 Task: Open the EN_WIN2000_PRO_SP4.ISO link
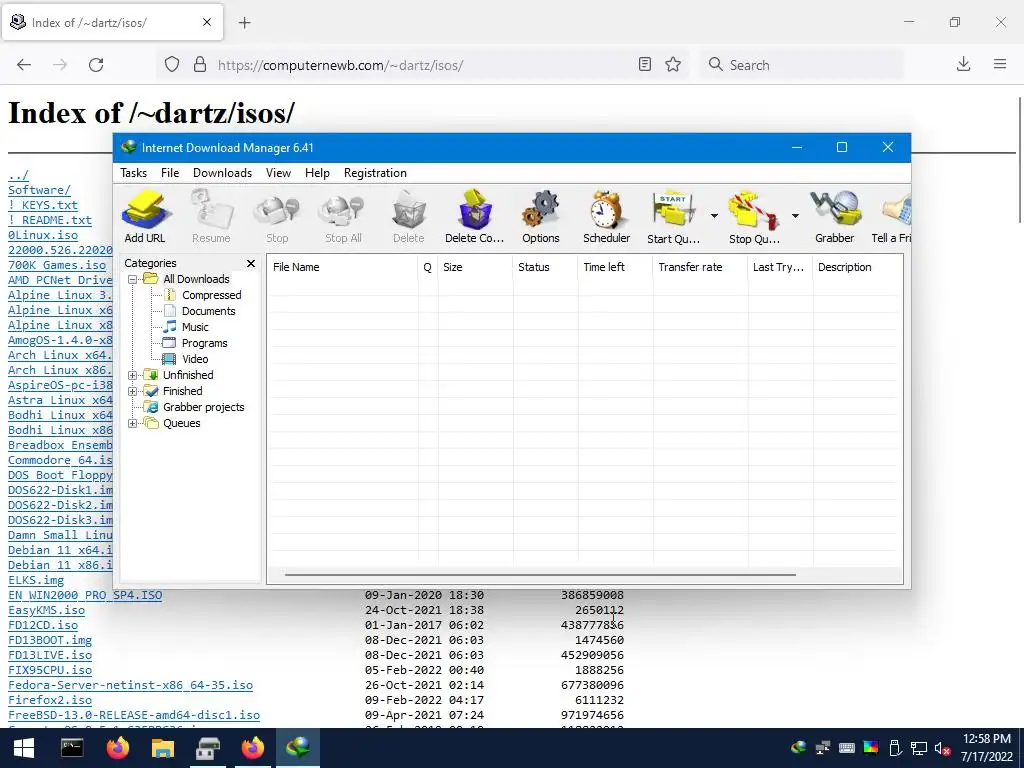(85, 595)
